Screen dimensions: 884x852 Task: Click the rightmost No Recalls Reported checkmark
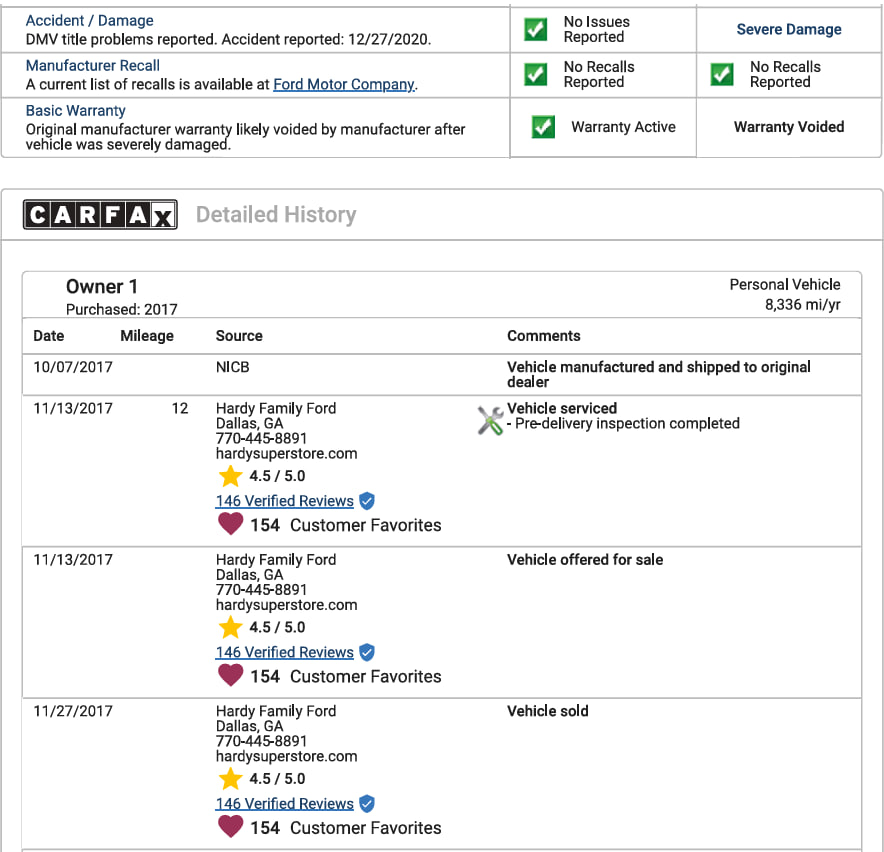(x=722, y=75)
